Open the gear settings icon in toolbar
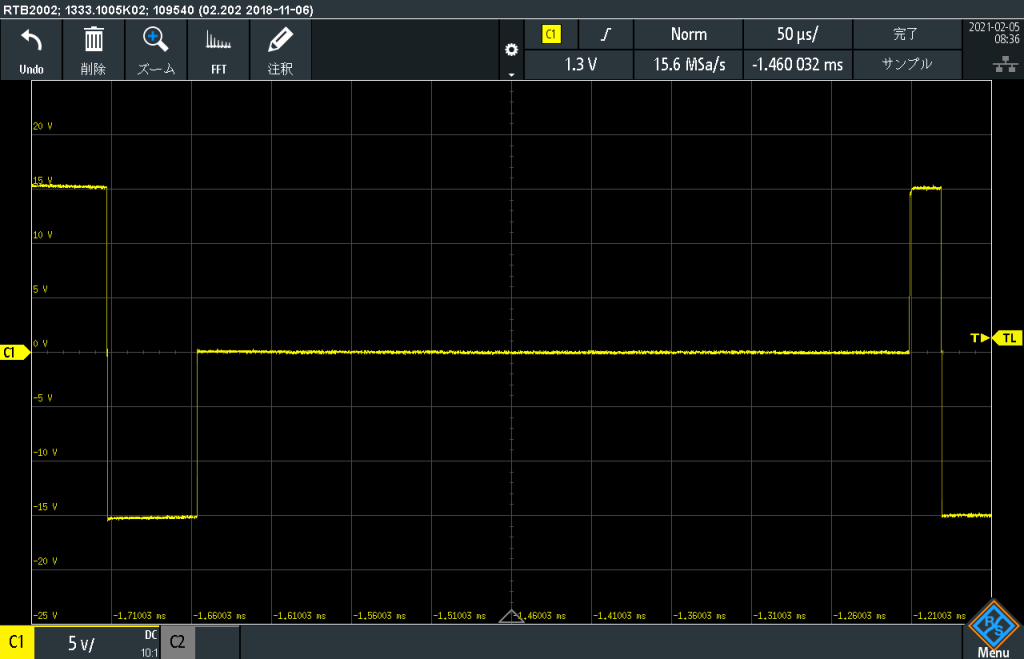 512,50
